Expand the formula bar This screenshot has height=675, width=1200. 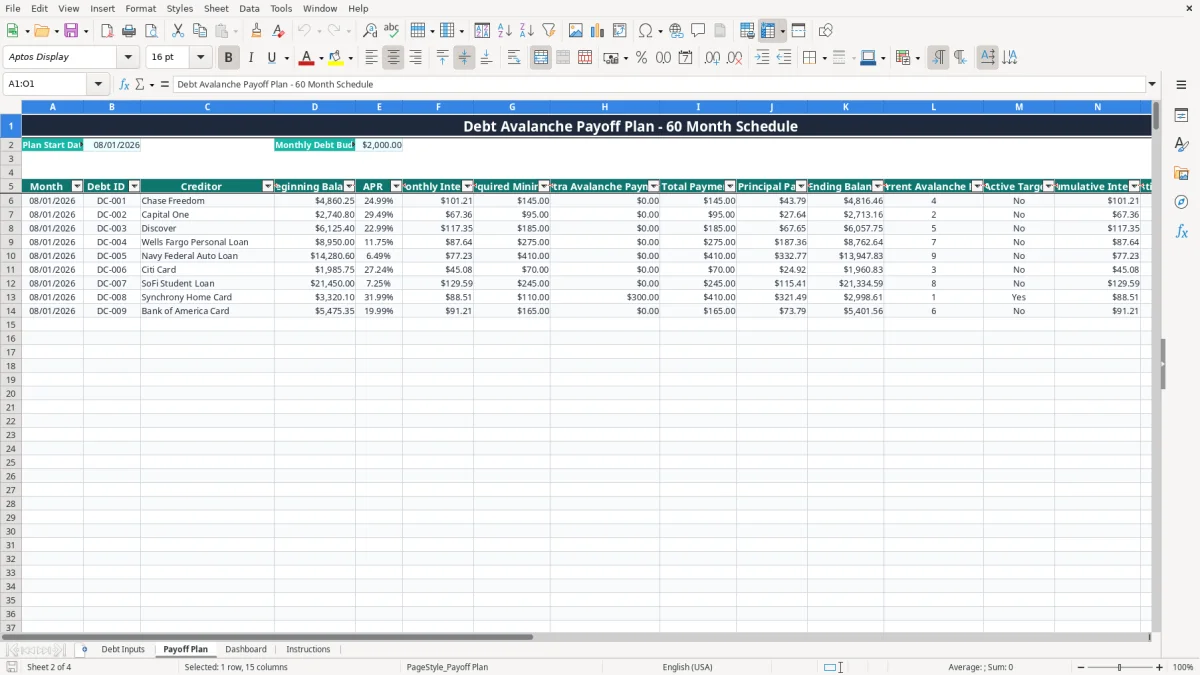1152,85
